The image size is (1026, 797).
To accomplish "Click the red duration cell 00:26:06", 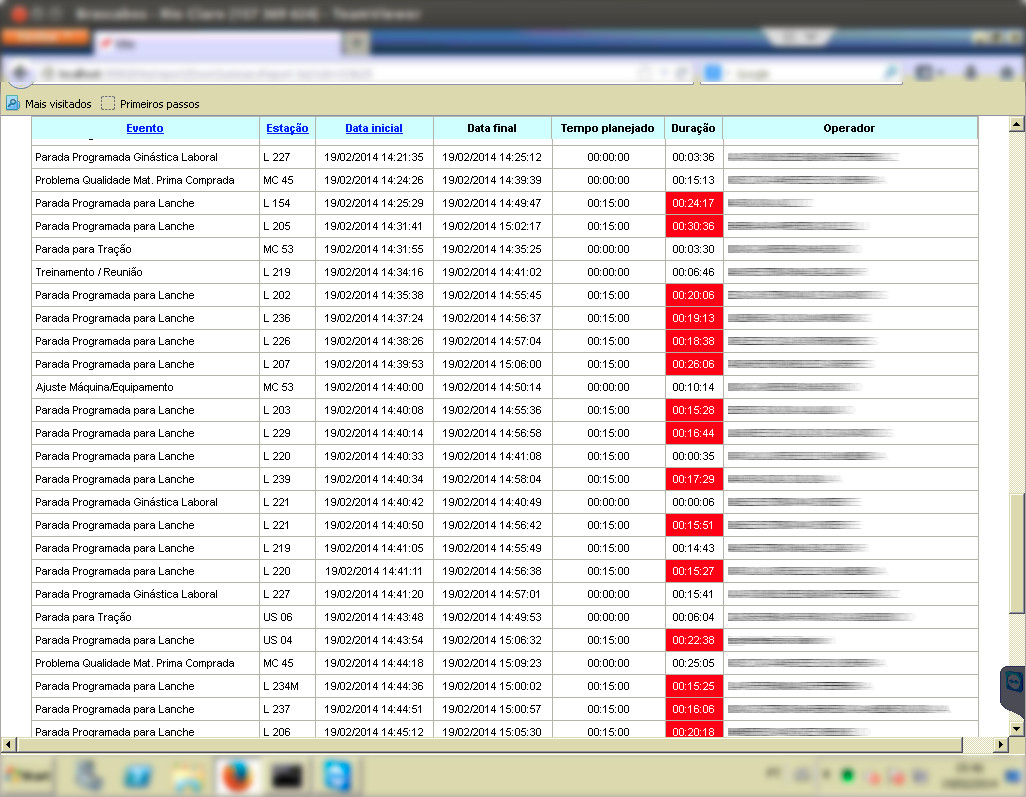I will [694, 364].
